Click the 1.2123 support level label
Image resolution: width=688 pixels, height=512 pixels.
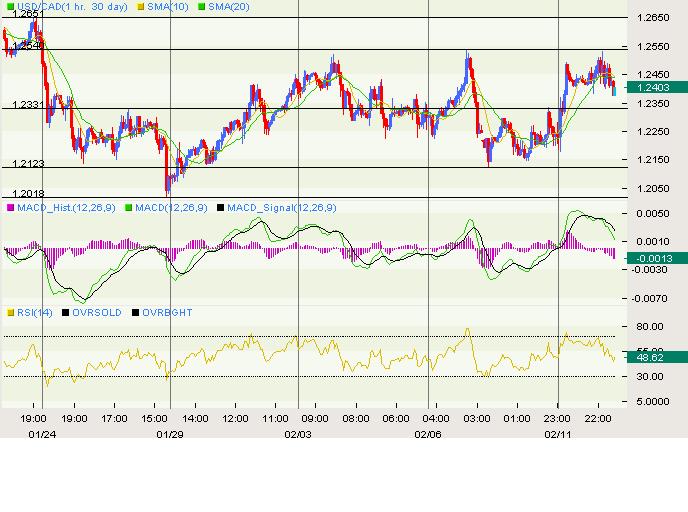[x=29, y=164]
